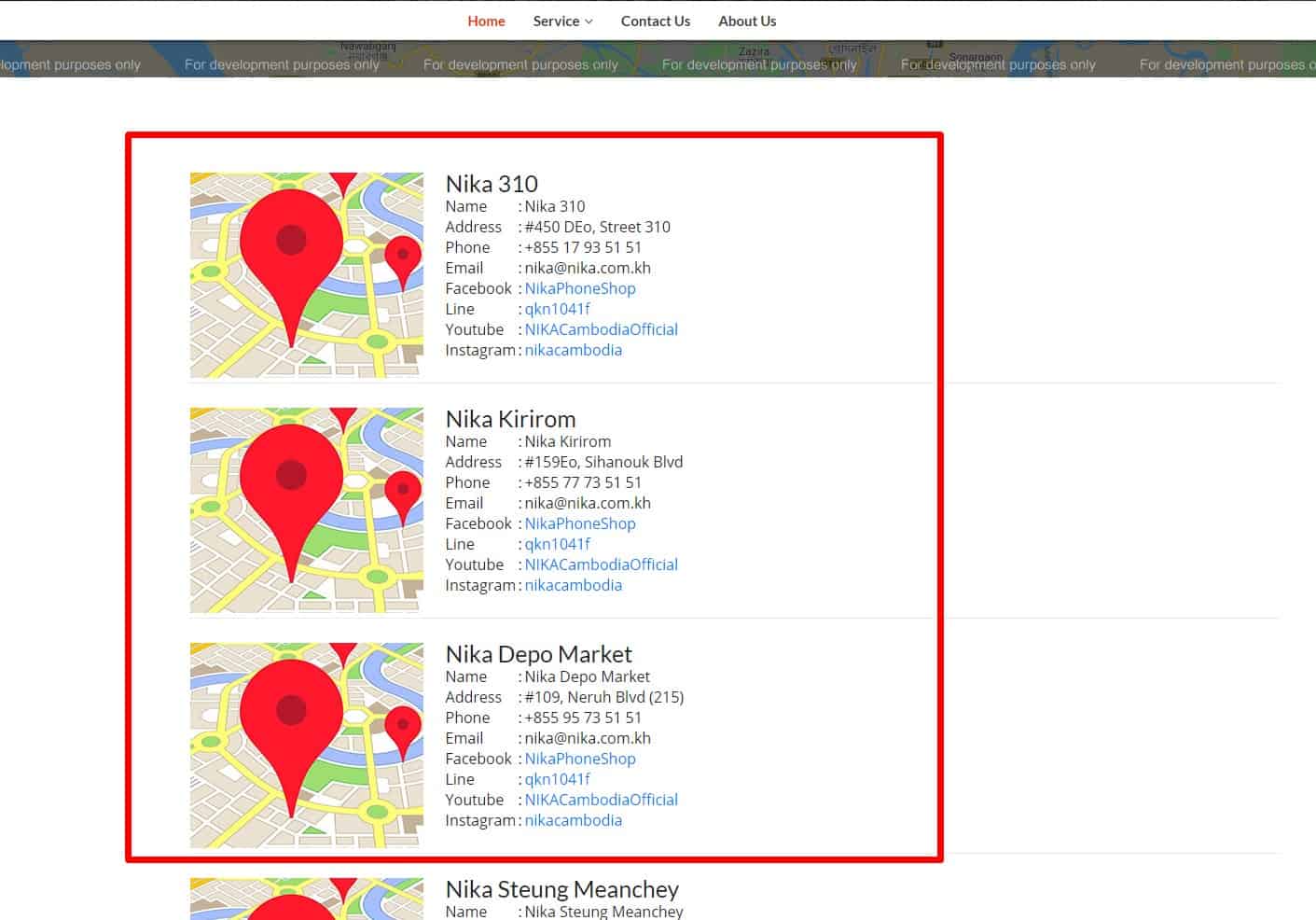1316x920 pixels.
Task: Visit the About Us page
Action: tap(746, 21)
